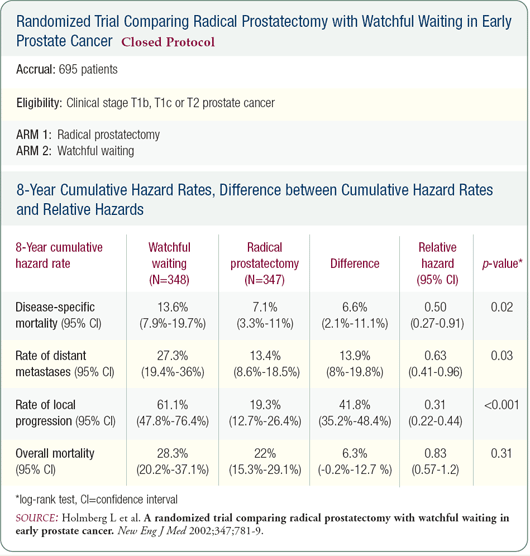Click the '<0.001' p-value cell
Image resolution: width=530 pixels, height=556 pixels.
[x=502, y=405]
